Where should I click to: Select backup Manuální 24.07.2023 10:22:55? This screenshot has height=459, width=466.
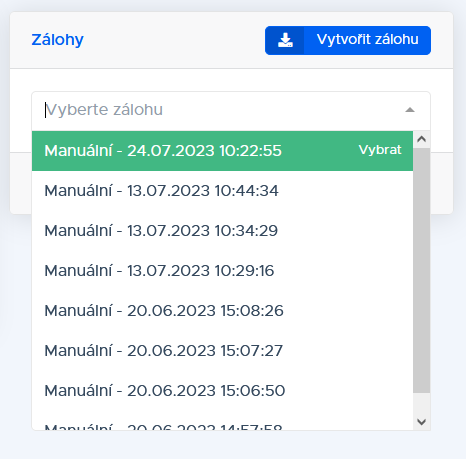click(222, 151)
